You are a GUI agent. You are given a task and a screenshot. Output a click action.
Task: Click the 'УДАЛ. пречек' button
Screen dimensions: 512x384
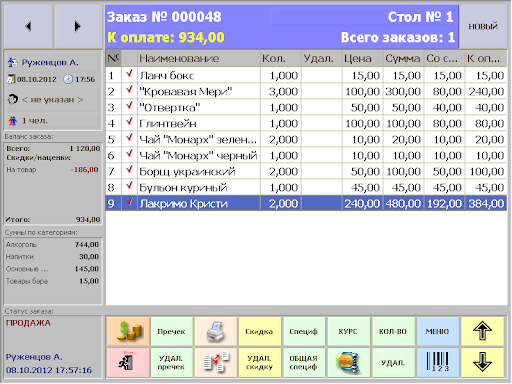[172, 363]
